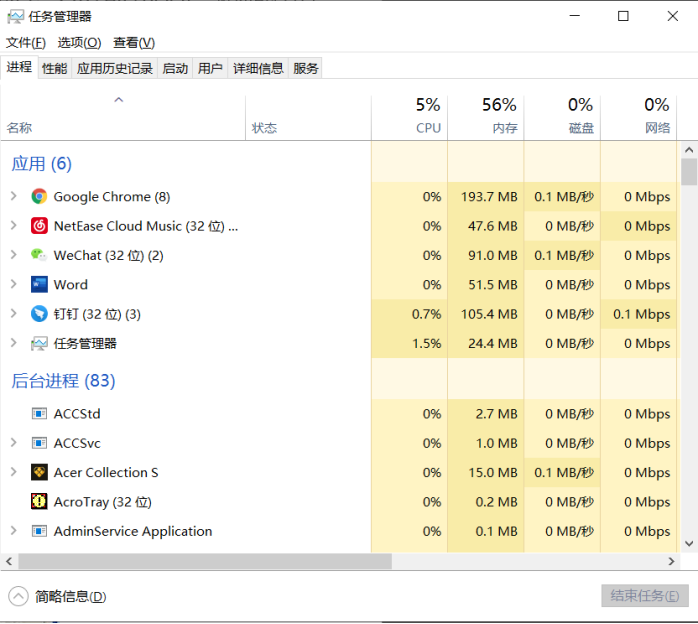Select the Acer Collection S icon
The image size is (698, 624).
click(39, 473)
